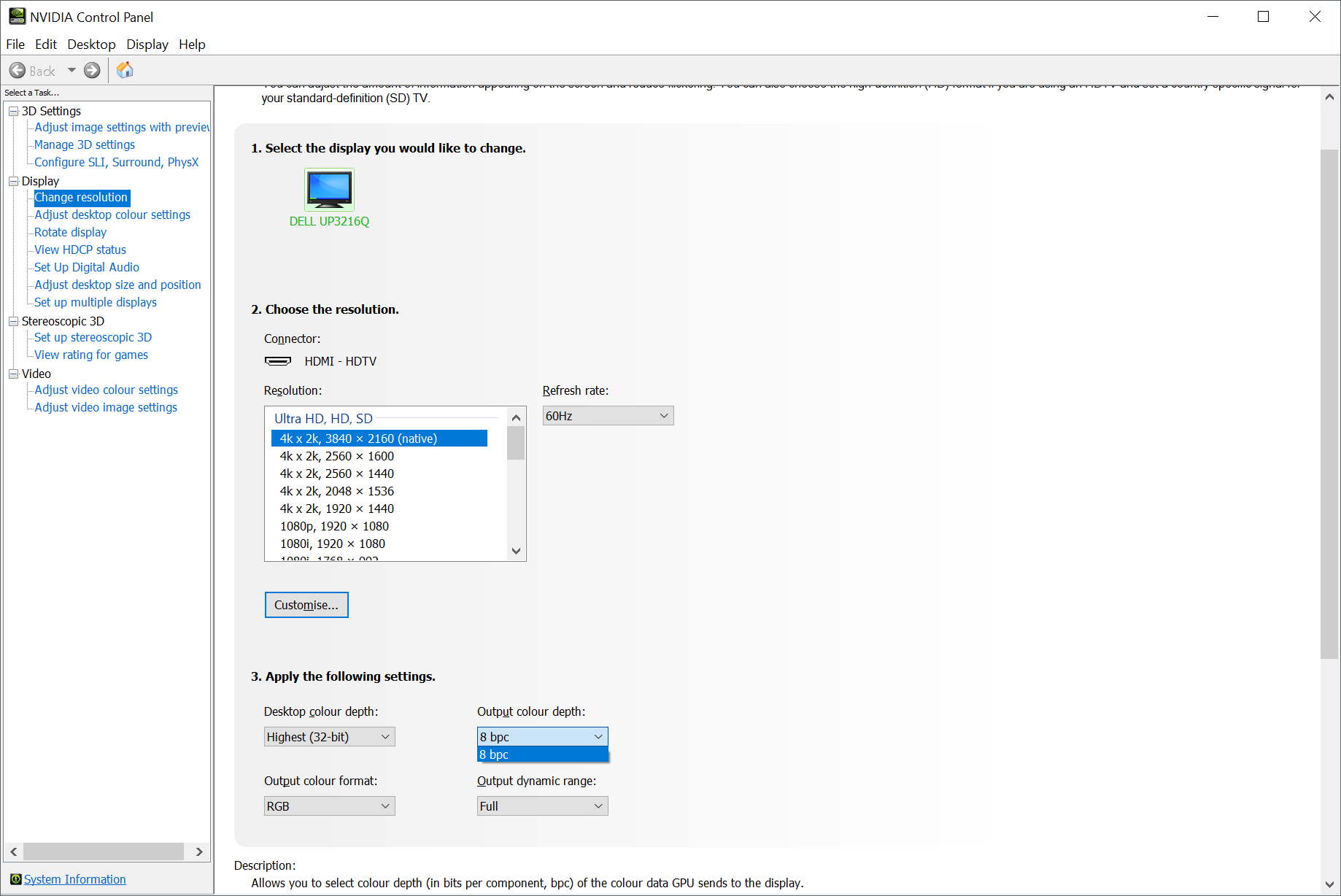Select the DELL UP3216Q monitor icon
Viewport: 1341px width, 896px height.
pyautogui.click(x=329, y=189)
